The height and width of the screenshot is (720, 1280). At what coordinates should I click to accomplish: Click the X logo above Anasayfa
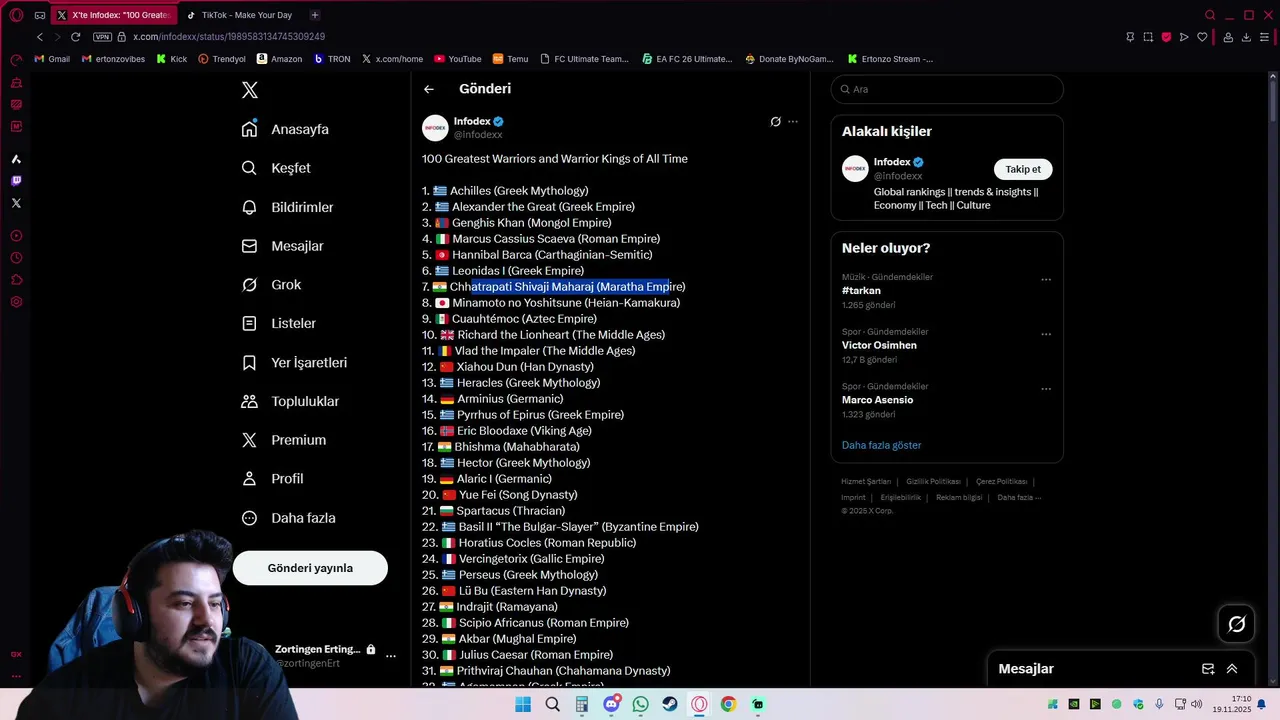tap(250, 90)
